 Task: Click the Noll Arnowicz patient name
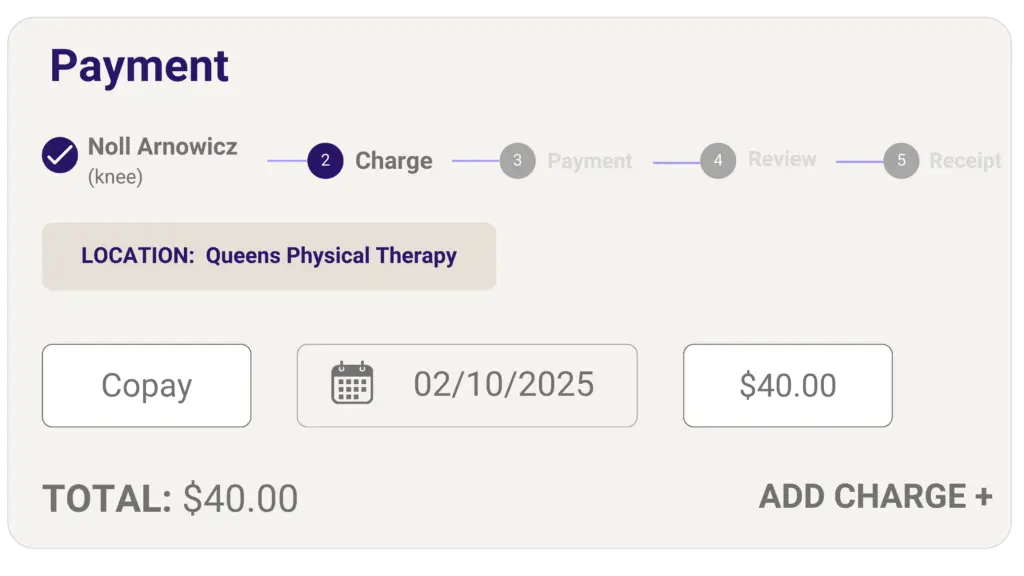point(163,147)
